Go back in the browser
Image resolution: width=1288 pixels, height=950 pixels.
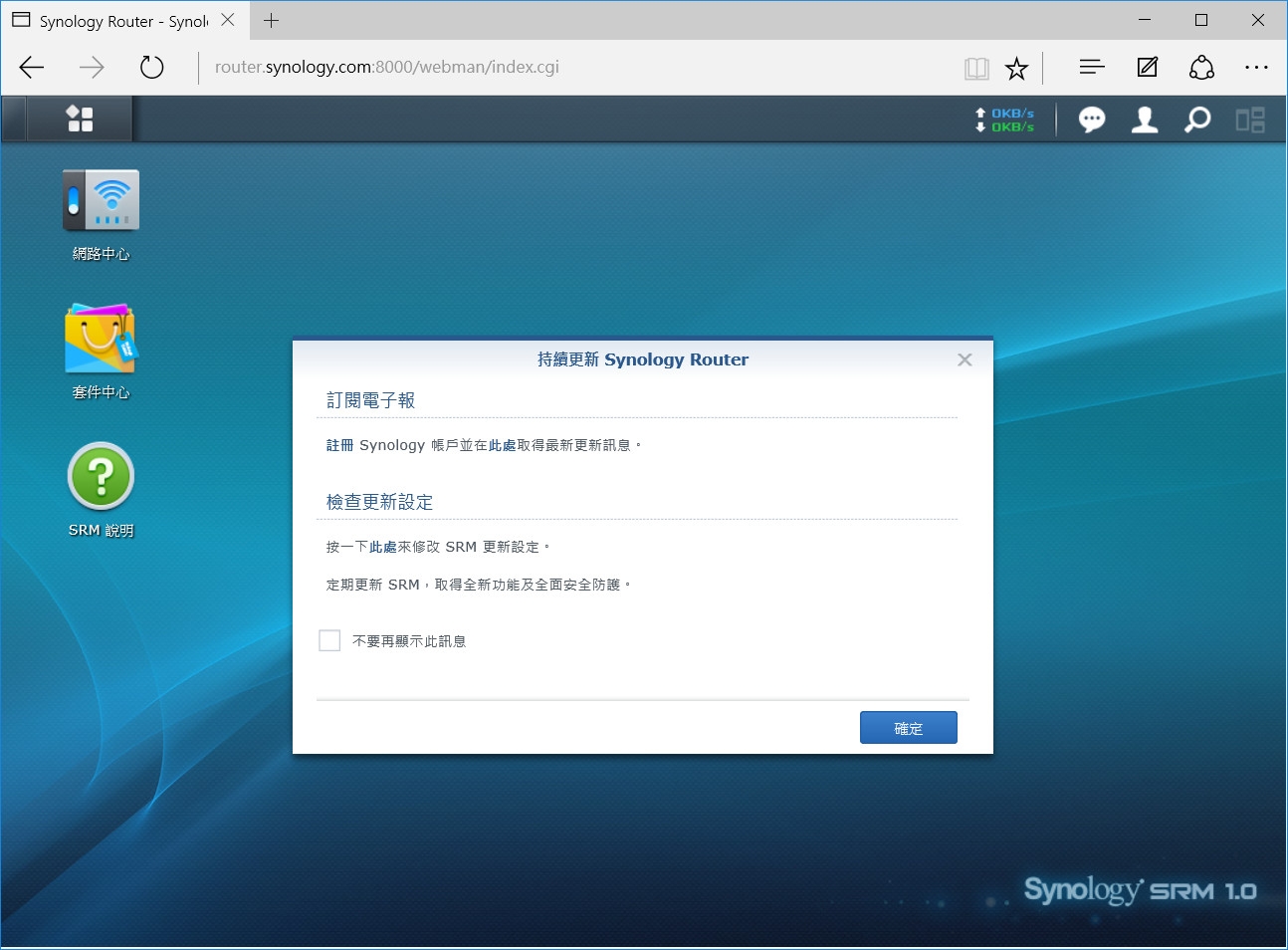coord(32,68)
